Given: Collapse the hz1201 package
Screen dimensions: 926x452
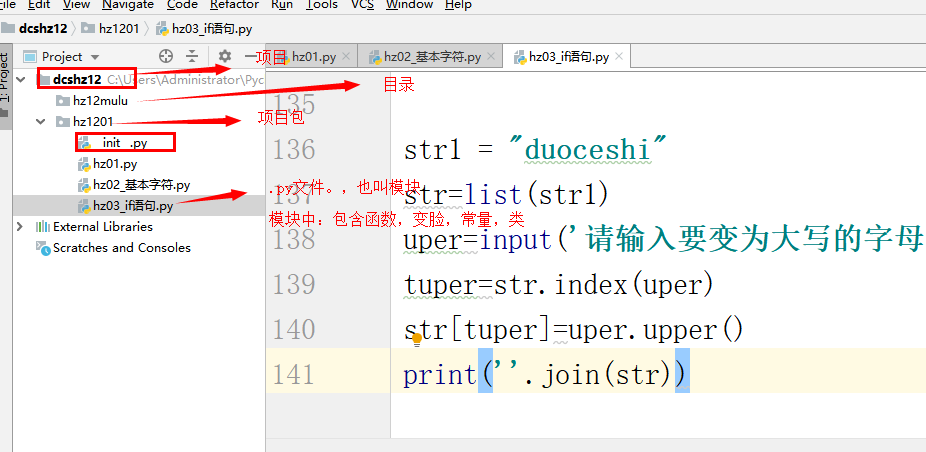Looking at the screenshot, I should coord(41,122).
